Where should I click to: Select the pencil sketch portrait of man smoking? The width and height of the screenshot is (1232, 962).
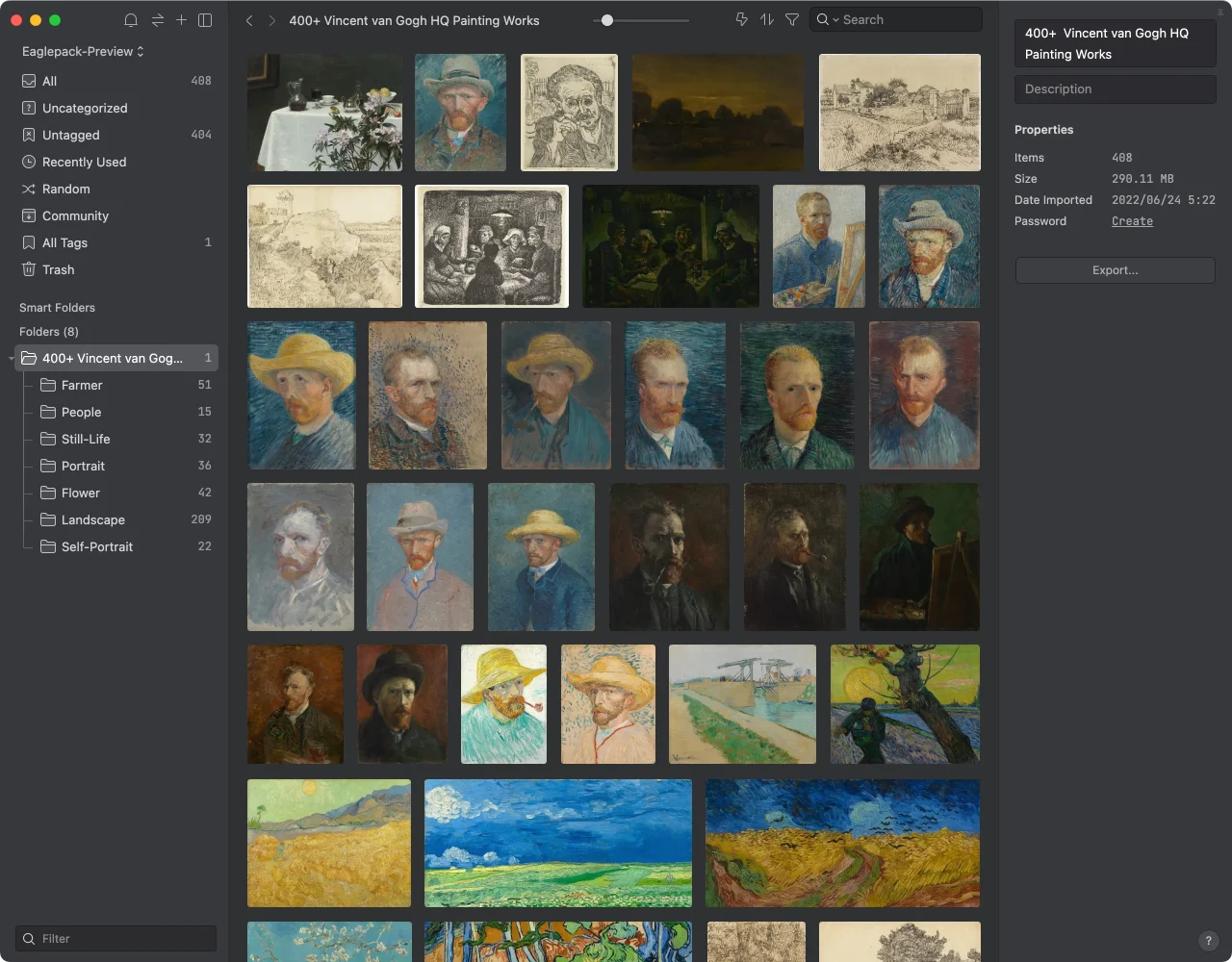coord(569,113)
